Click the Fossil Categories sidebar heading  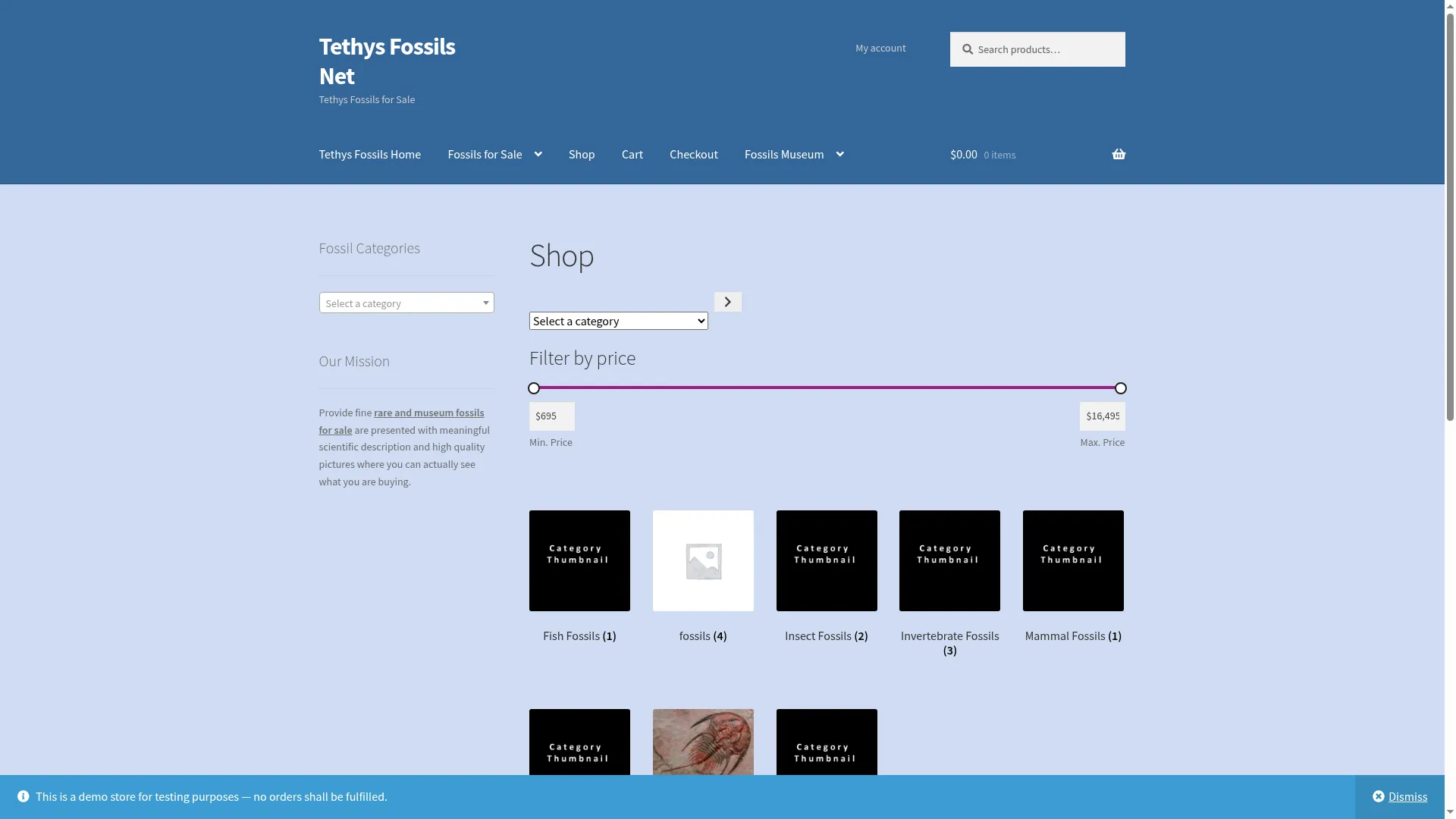[x=369, y=248]
